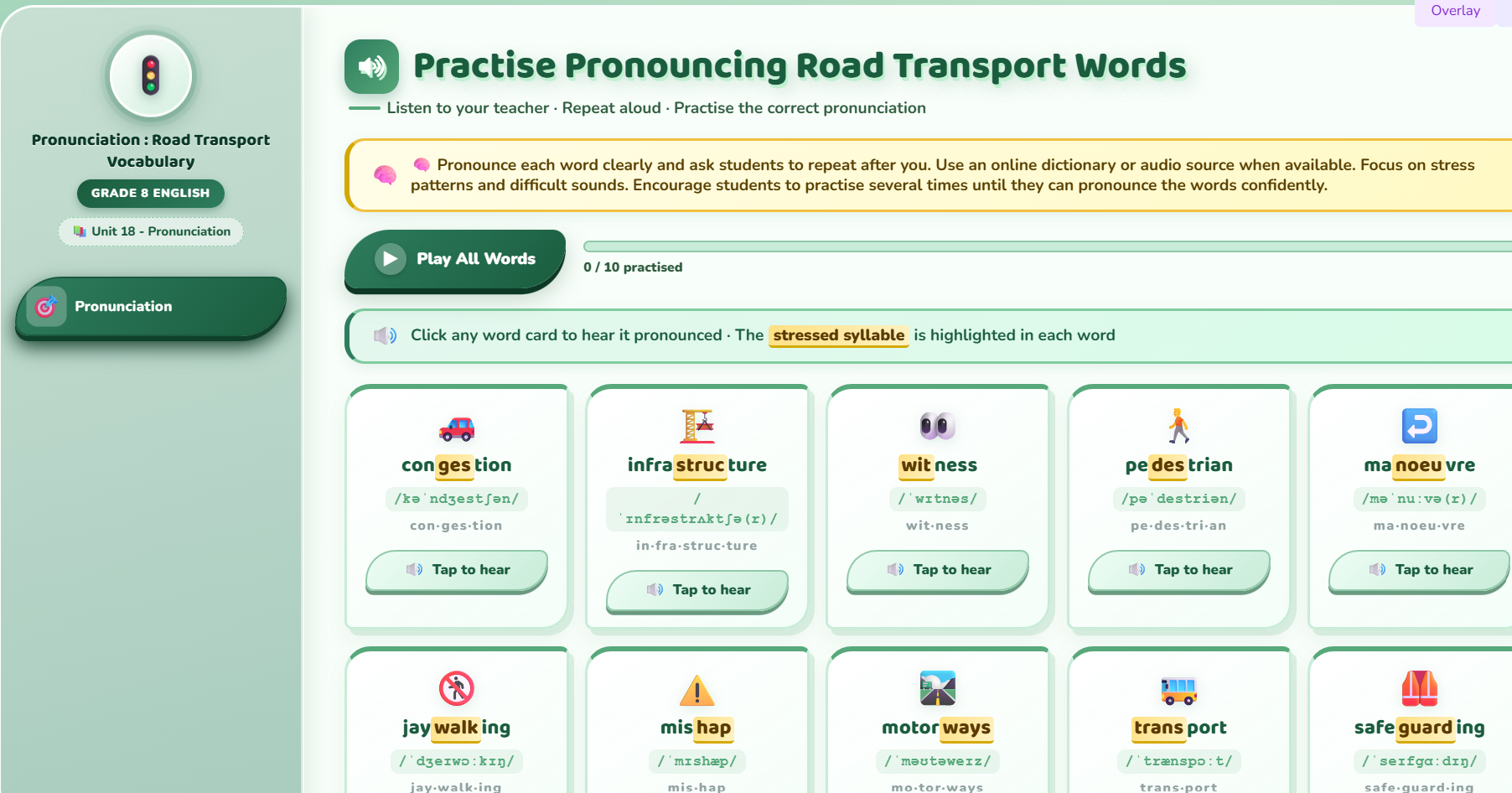Click the speaker icon in the hint bar

(x=385, y=336)
